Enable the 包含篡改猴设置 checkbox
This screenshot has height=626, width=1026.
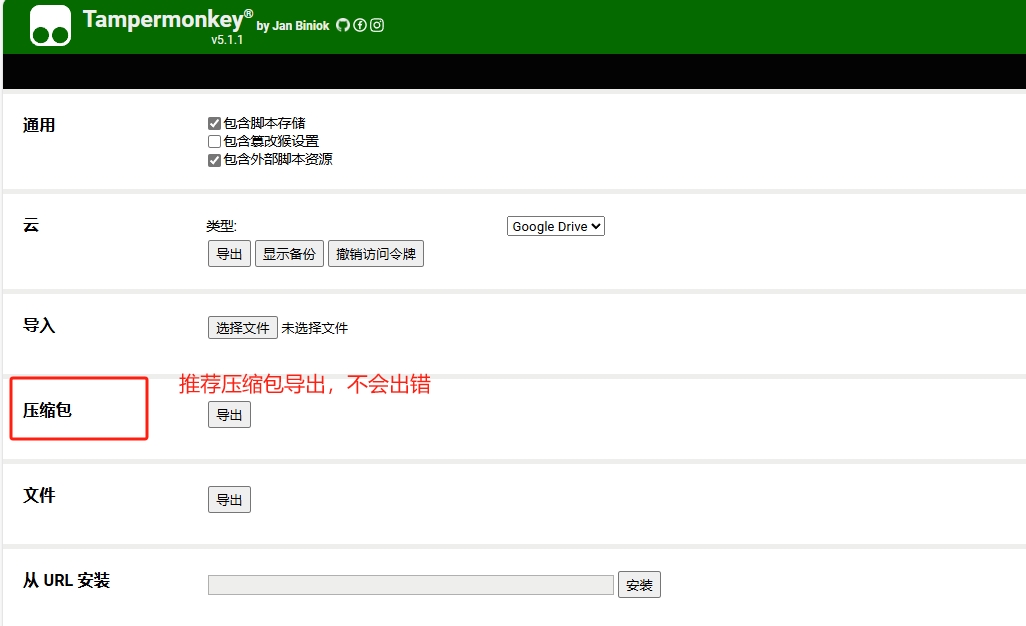(x=213, y=141)
